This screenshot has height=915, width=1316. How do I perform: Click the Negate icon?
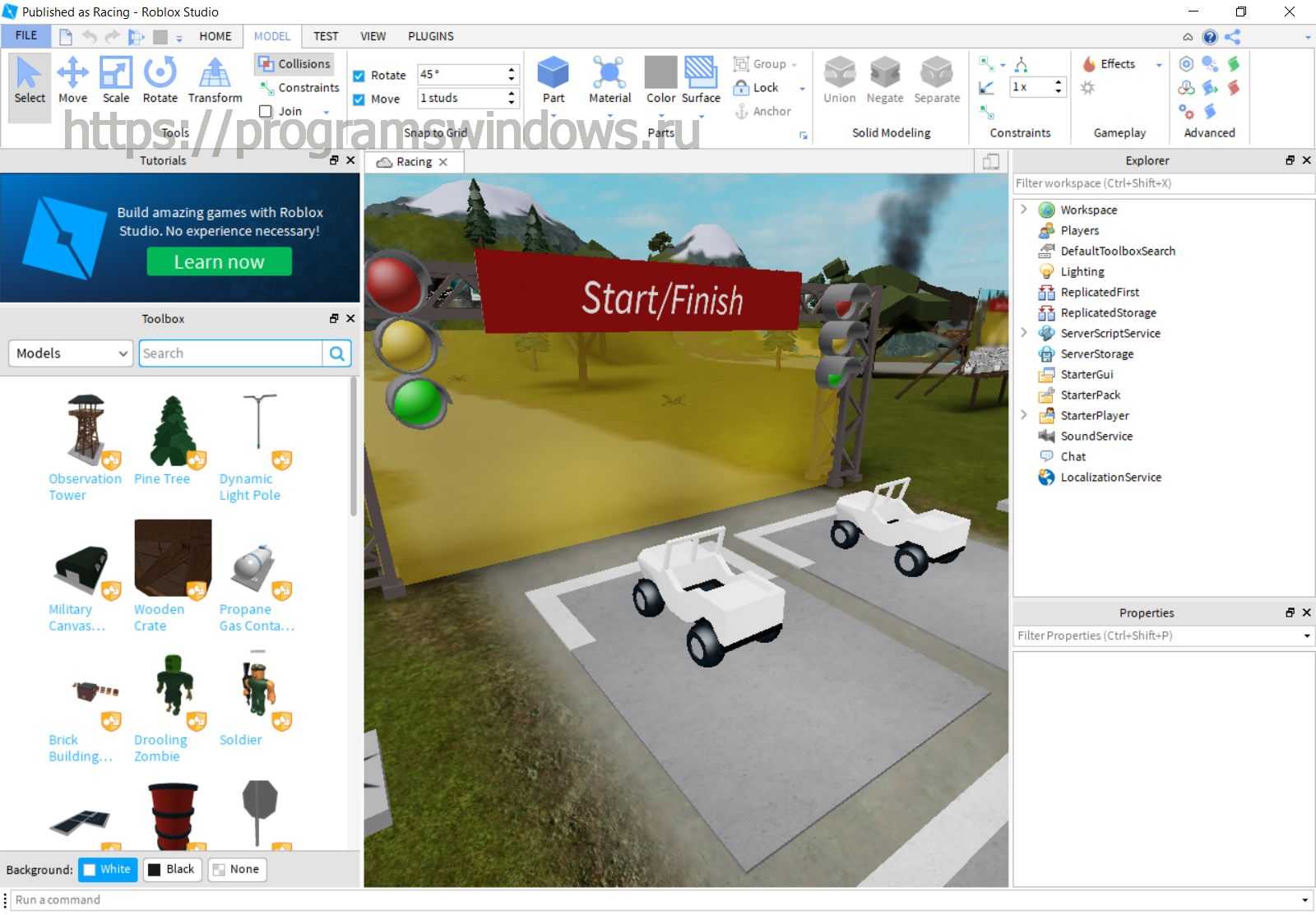(x=885, y=81)
